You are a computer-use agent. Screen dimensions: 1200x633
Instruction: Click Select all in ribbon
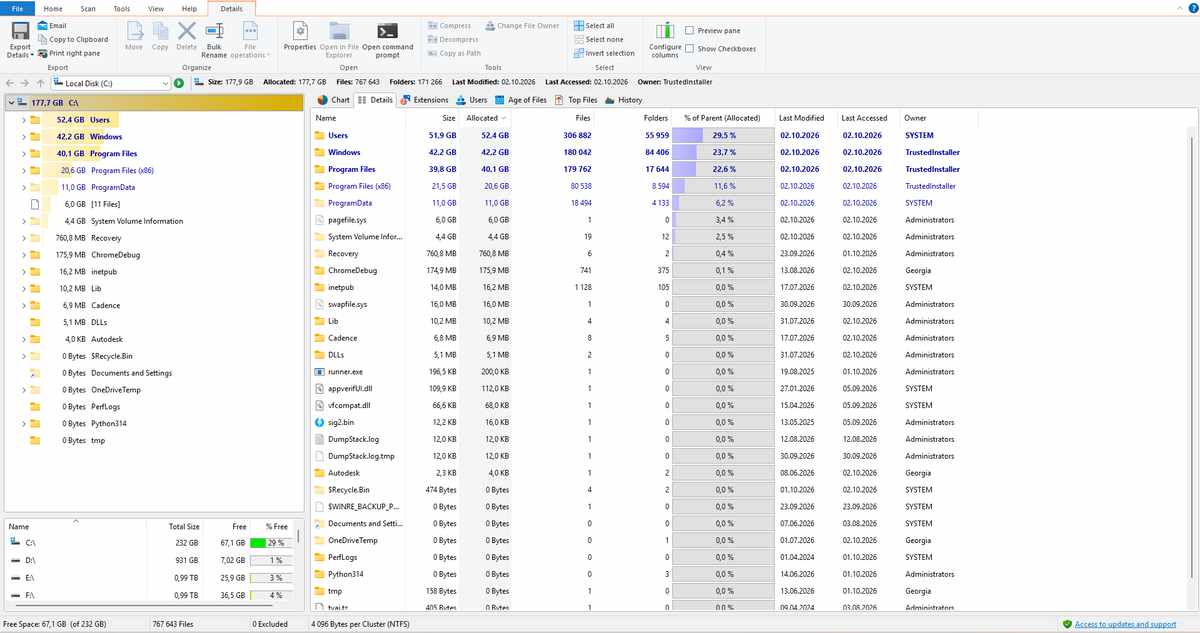594,25
